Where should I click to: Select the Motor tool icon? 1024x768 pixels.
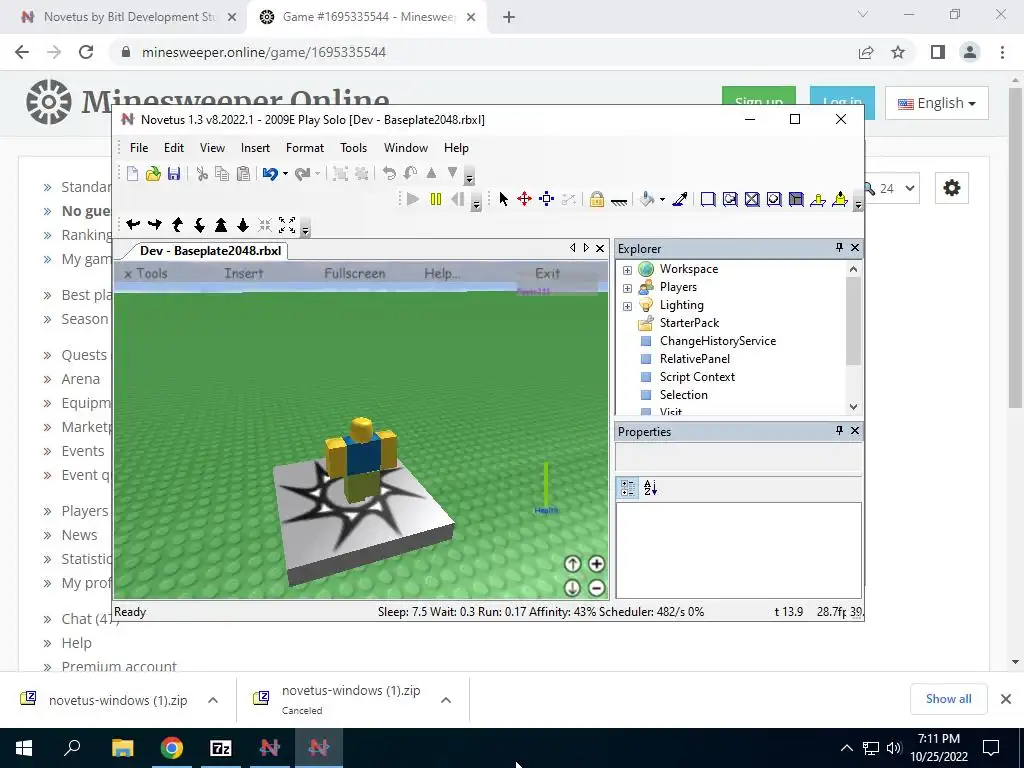point(840,199)
